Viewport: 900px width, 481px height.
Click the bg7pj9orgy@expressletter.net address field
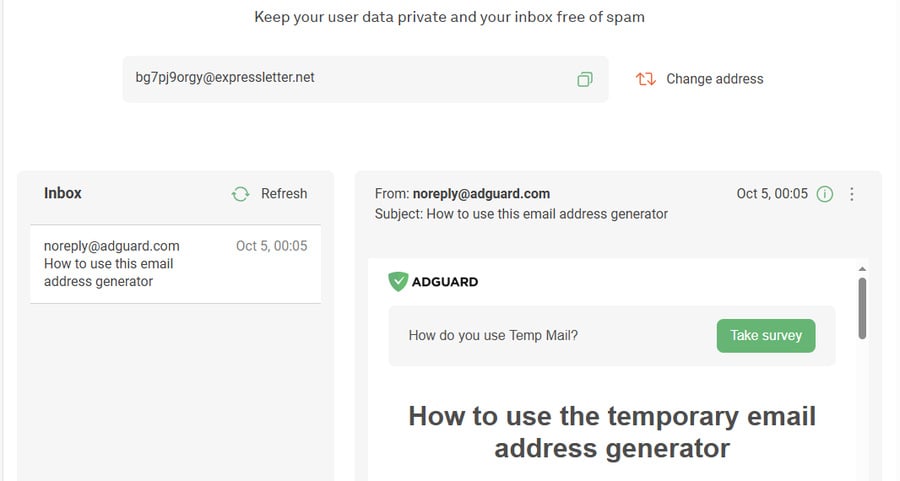(366, 79)
